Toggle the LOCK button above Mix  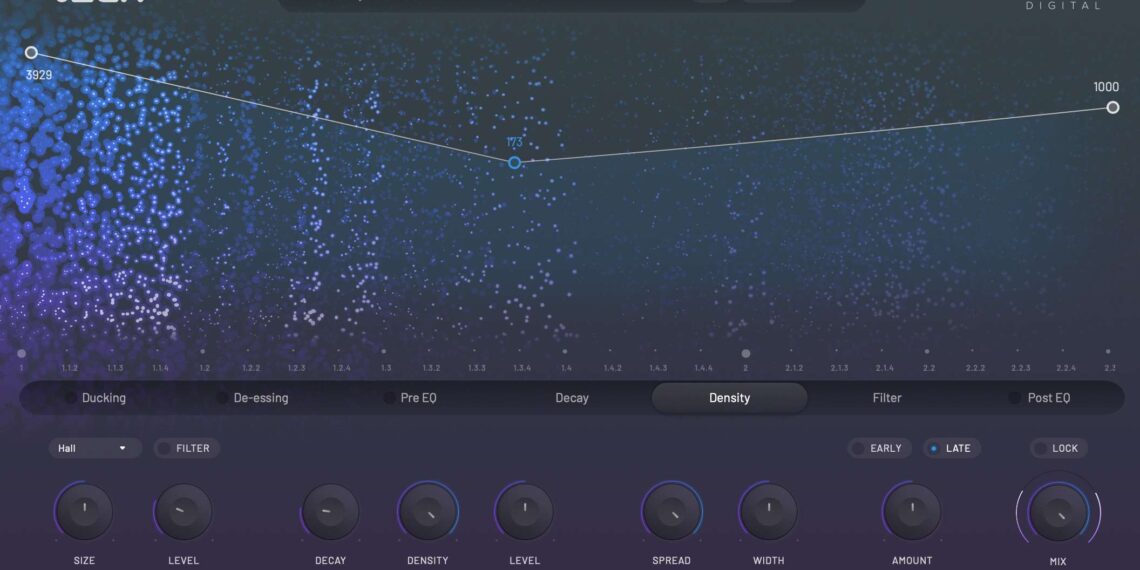(x=1058, y=448)
